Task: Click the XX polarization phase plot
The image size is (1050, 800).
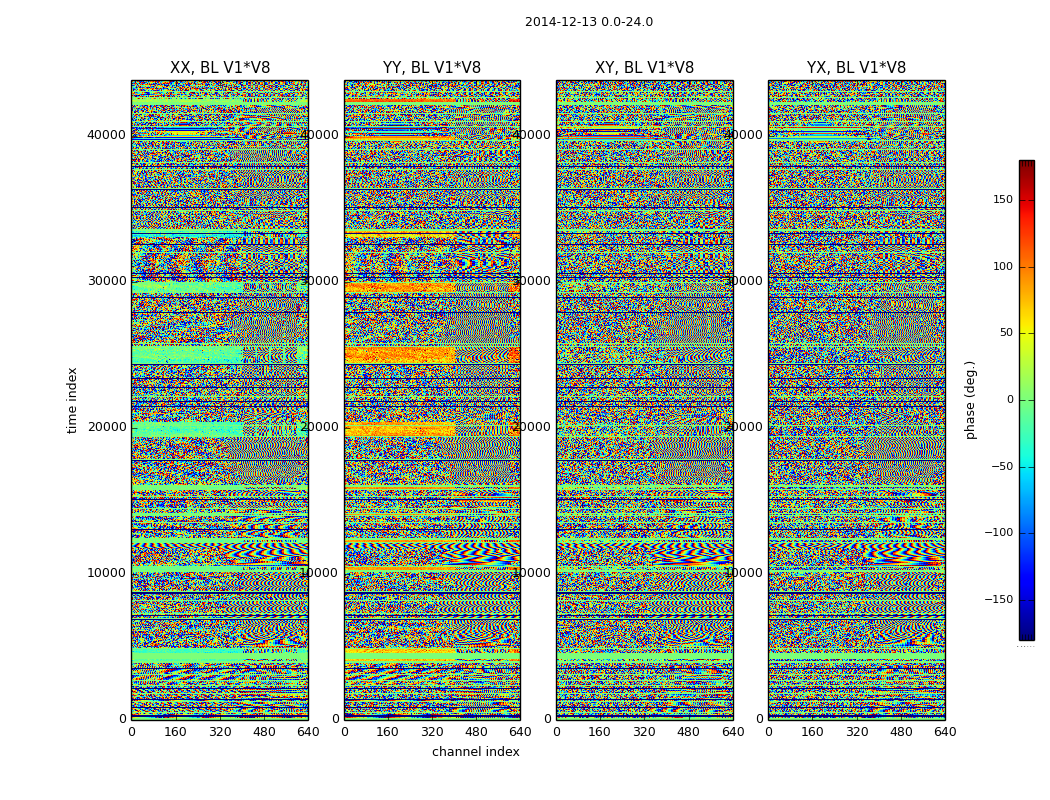Action: [220, 400]
